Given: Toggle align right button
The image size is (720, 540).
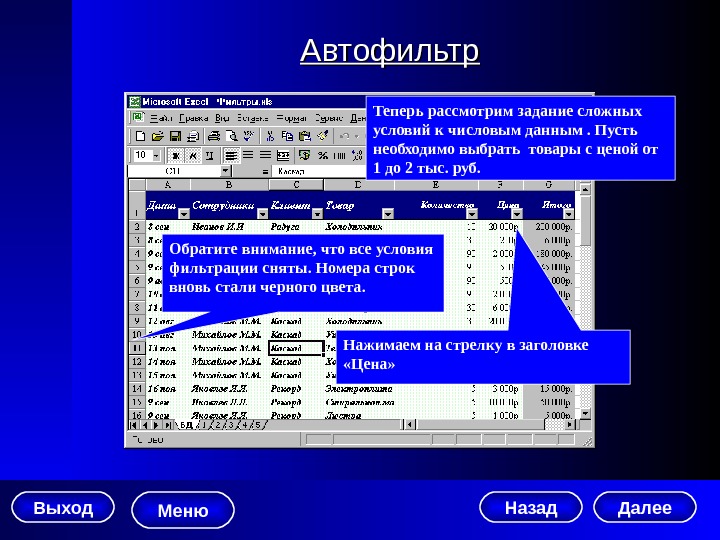Looking at the screenshot, I should [265, 156].
